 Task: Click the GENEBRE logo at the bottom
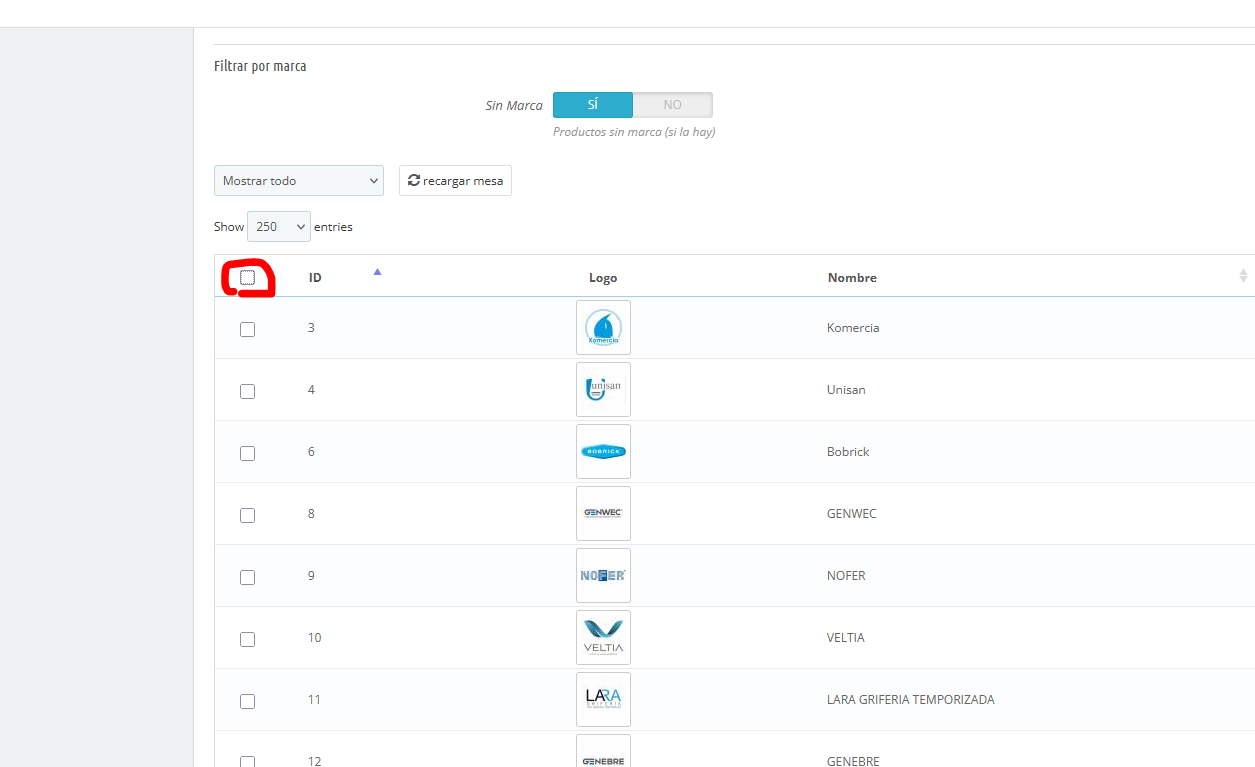pyautogui.click(x=603, y=755)
